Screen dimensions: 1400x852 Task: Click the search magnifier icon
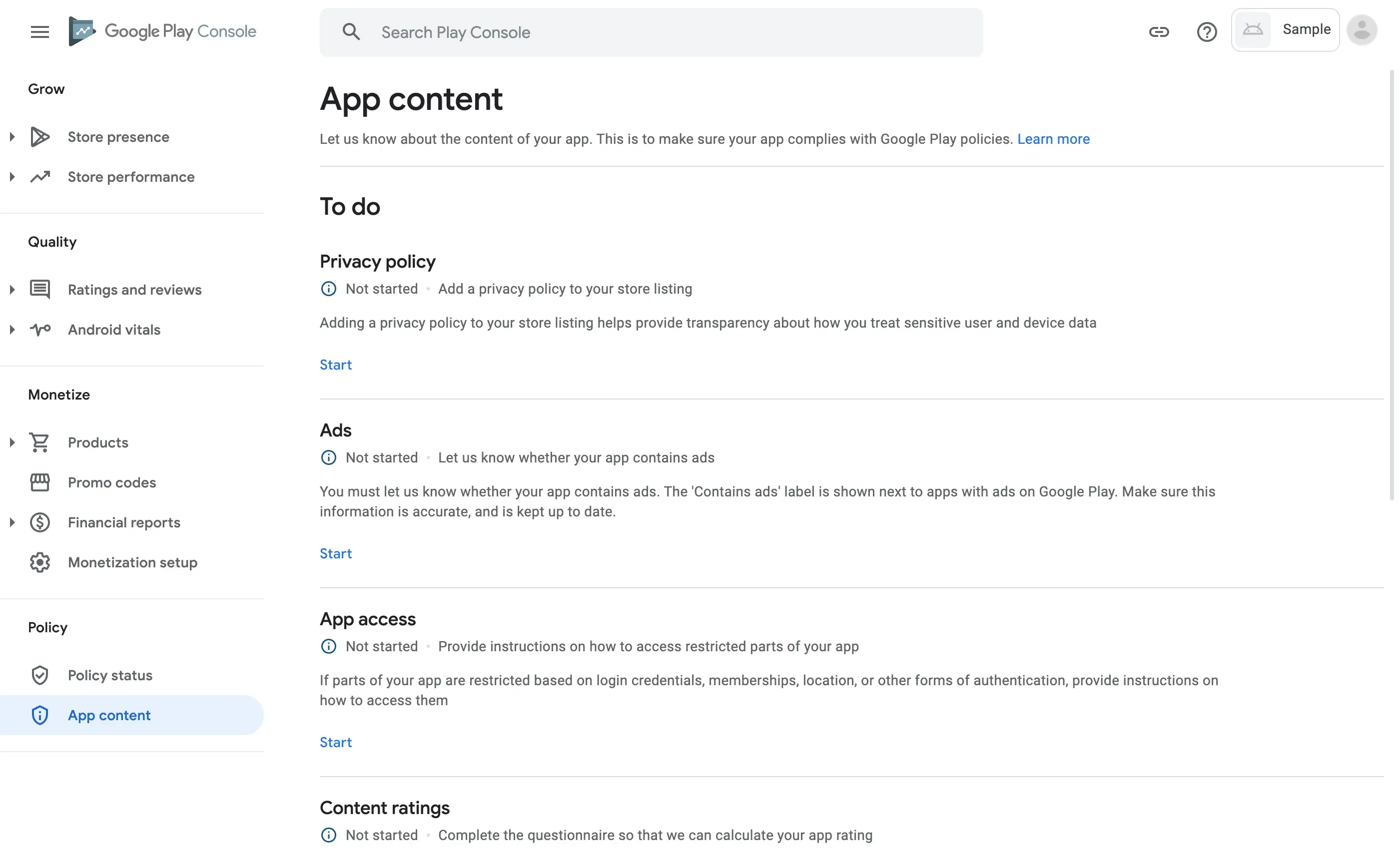coord(351,32)
